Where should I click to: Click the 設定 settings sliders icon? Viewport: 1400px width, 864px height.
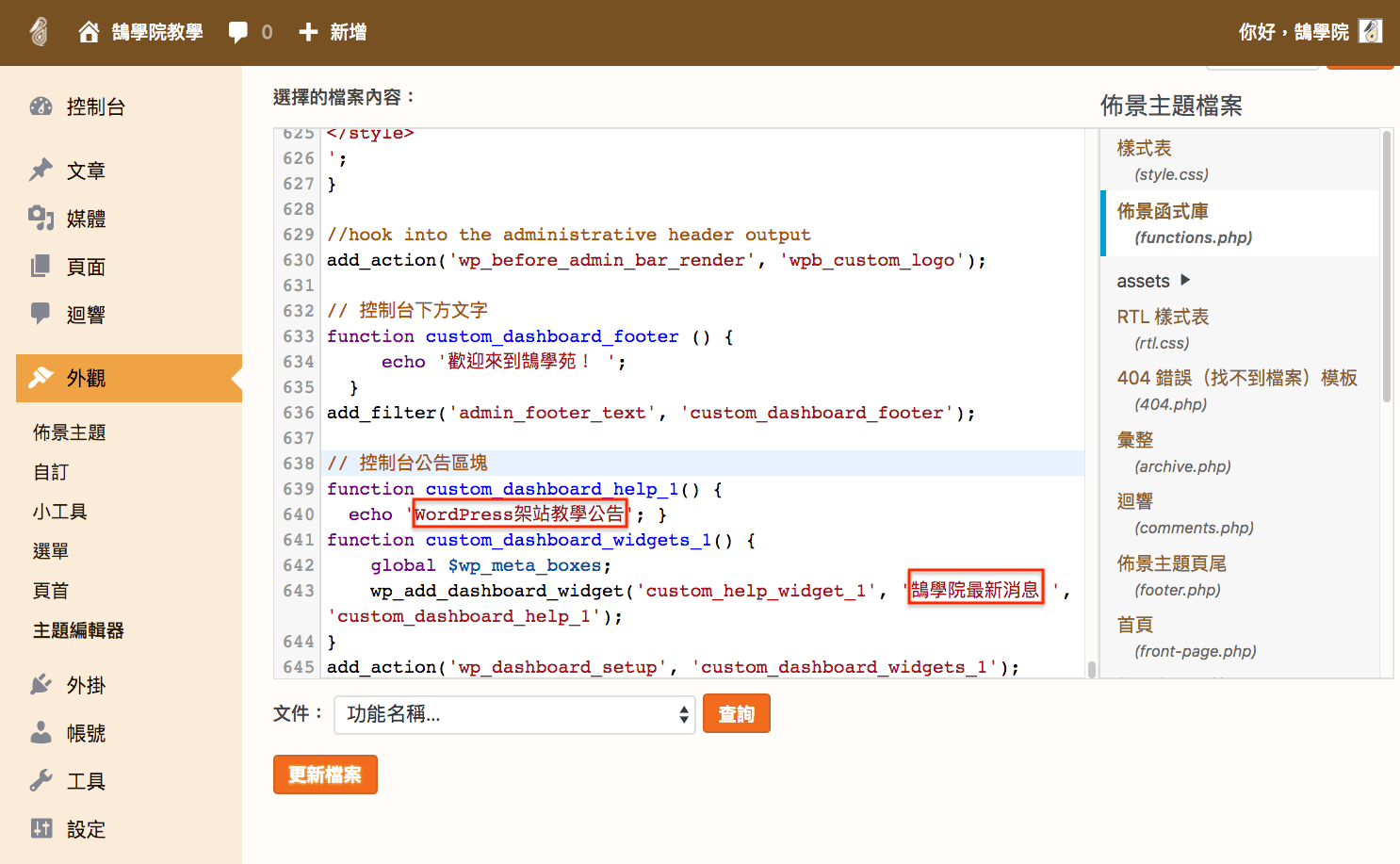(41, 828)
